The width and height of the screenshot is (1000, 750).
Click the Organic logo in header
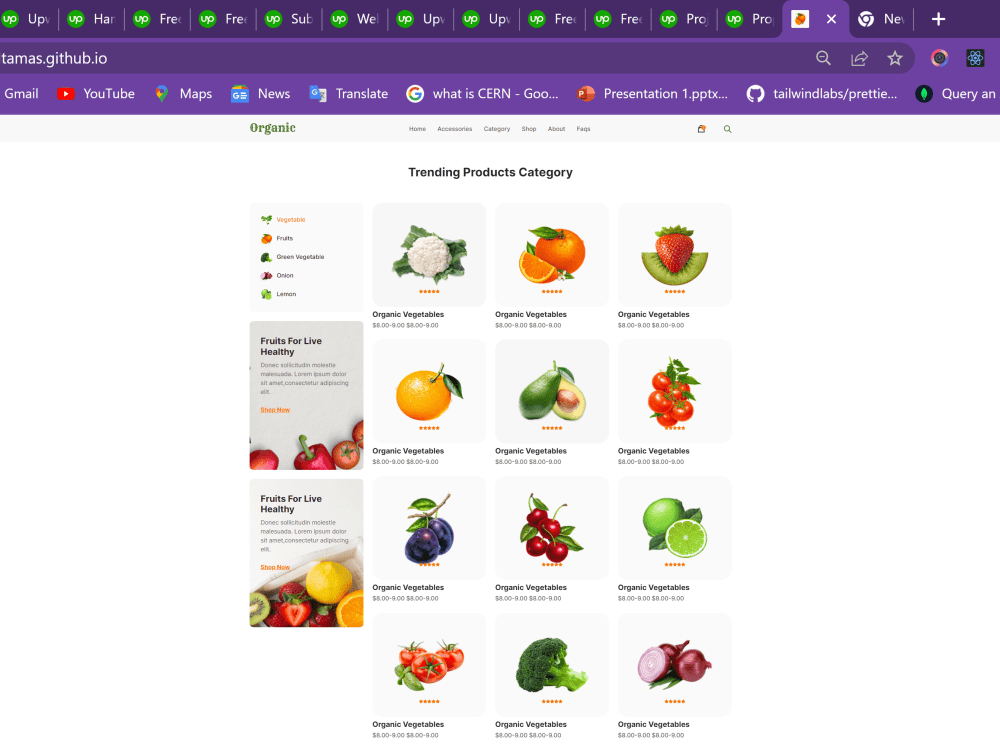[272, 128]
